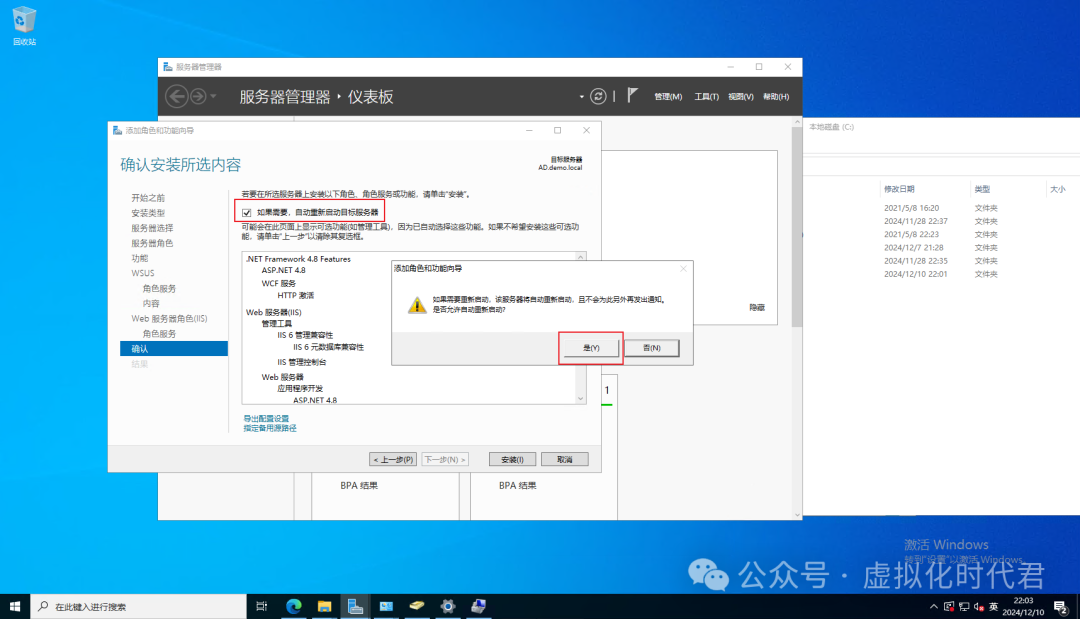Toggle automatic restart of destination server checkbox
Screen dimensions: 1080x619
[247, 212]
